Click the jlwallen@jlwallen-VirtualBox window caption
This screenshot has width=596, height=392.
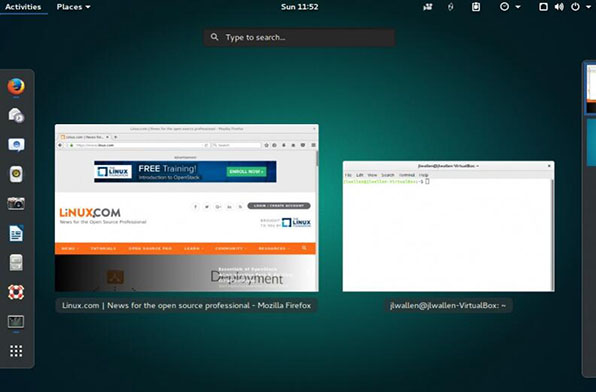point(448,305)
